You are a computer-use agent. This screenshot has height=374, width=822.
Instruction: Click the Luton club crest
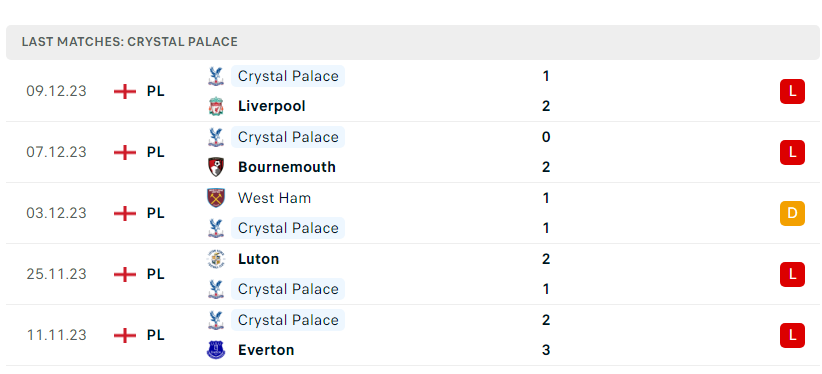(x=215, y=259)
